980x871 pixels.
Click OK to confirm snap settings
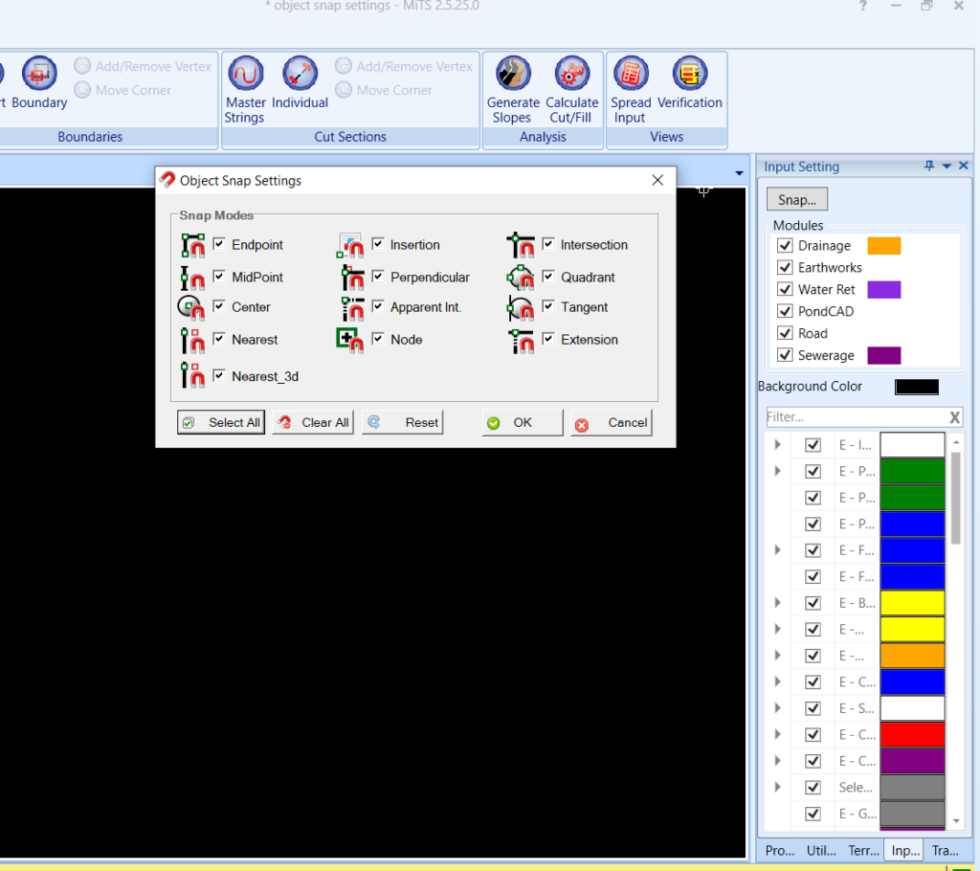coord(521,422)
